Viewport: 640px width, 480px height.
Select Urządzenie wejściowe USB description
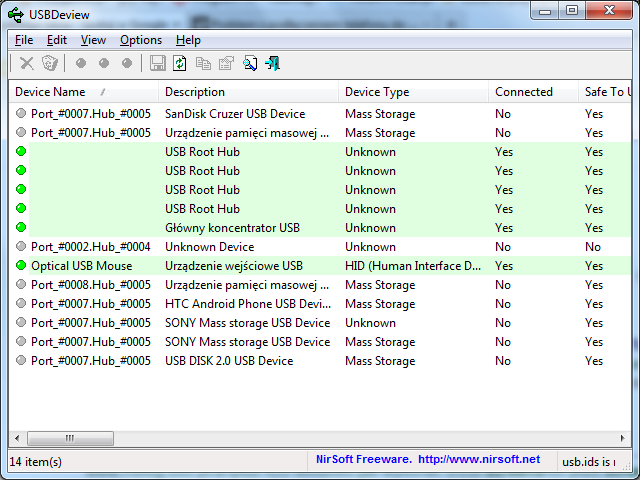tap(234, 266)
